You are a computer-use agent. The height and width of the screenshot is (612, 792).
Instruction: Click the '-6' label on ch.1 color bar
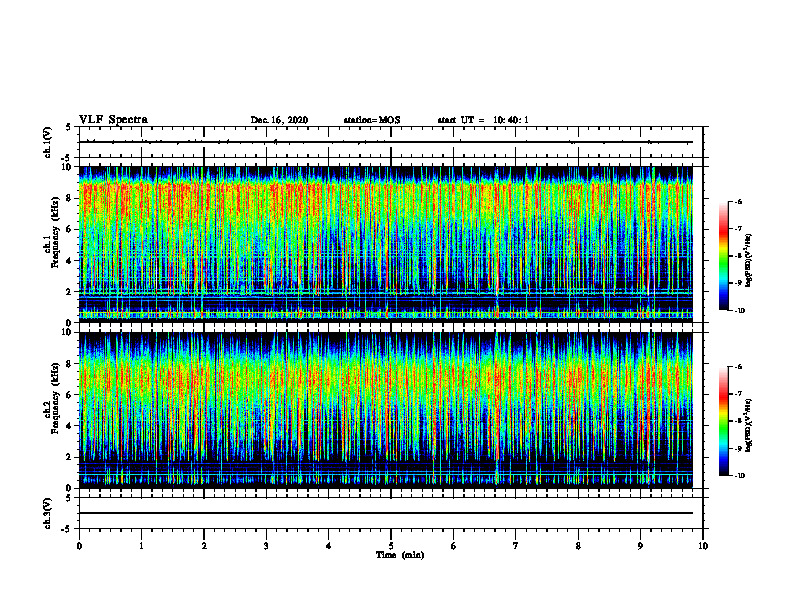pos(737,202)
